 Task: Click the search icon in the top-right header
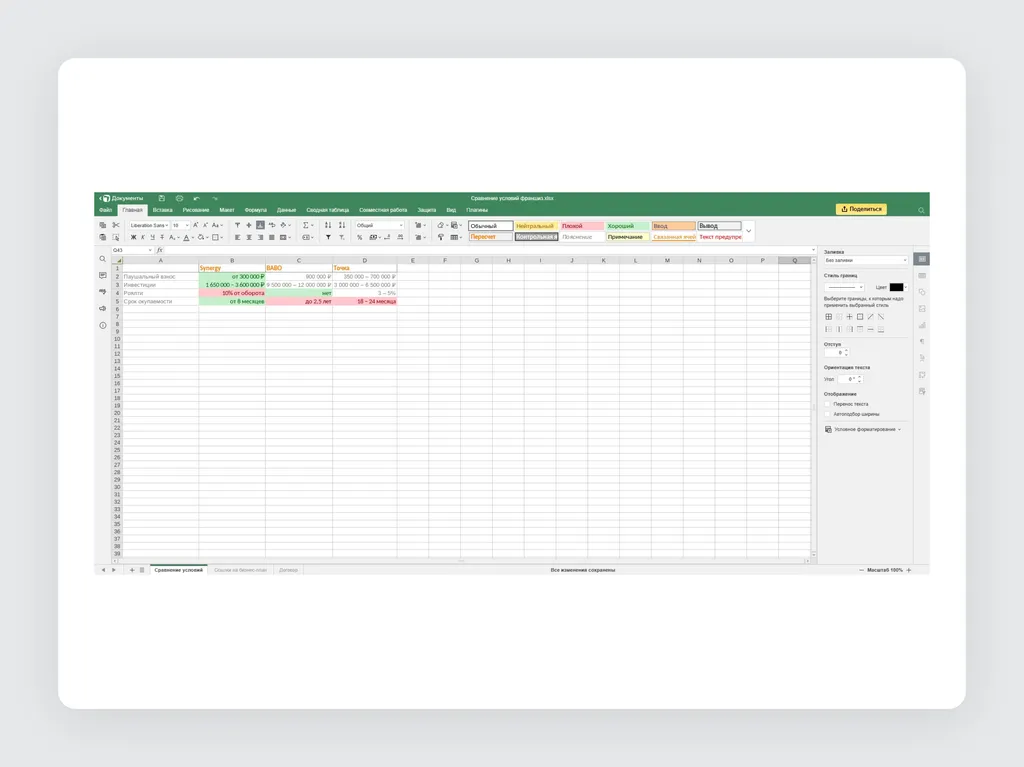tap(921, 210)
